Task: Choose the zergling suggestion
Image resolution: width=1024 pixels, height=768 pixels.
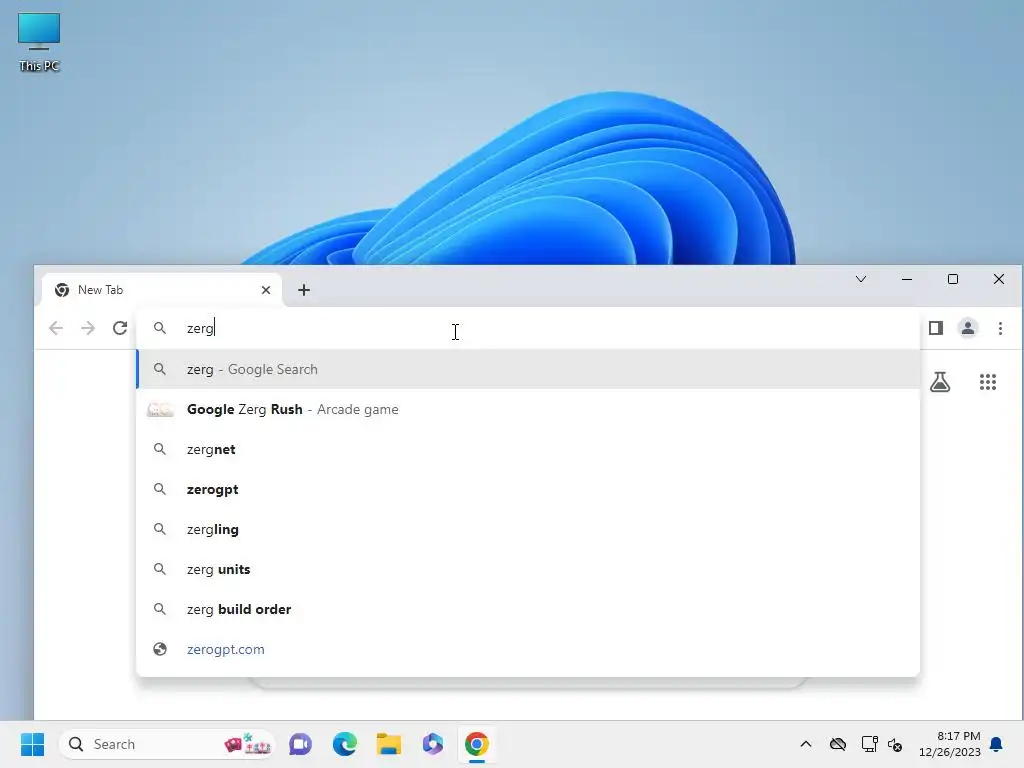Action: [x=528, y=529]
